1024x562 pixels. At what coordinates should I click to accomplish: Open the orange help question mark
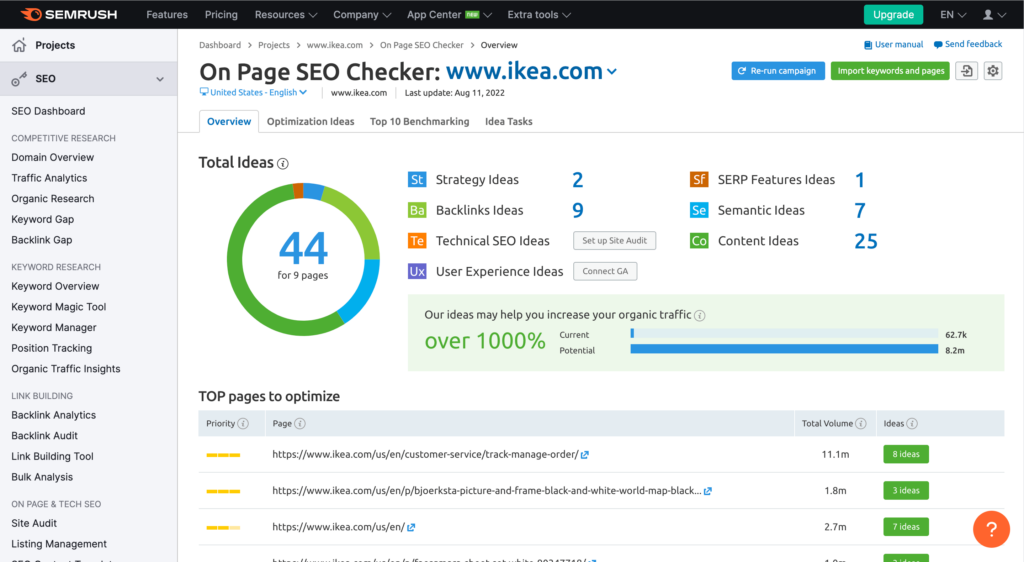point(991,529)
